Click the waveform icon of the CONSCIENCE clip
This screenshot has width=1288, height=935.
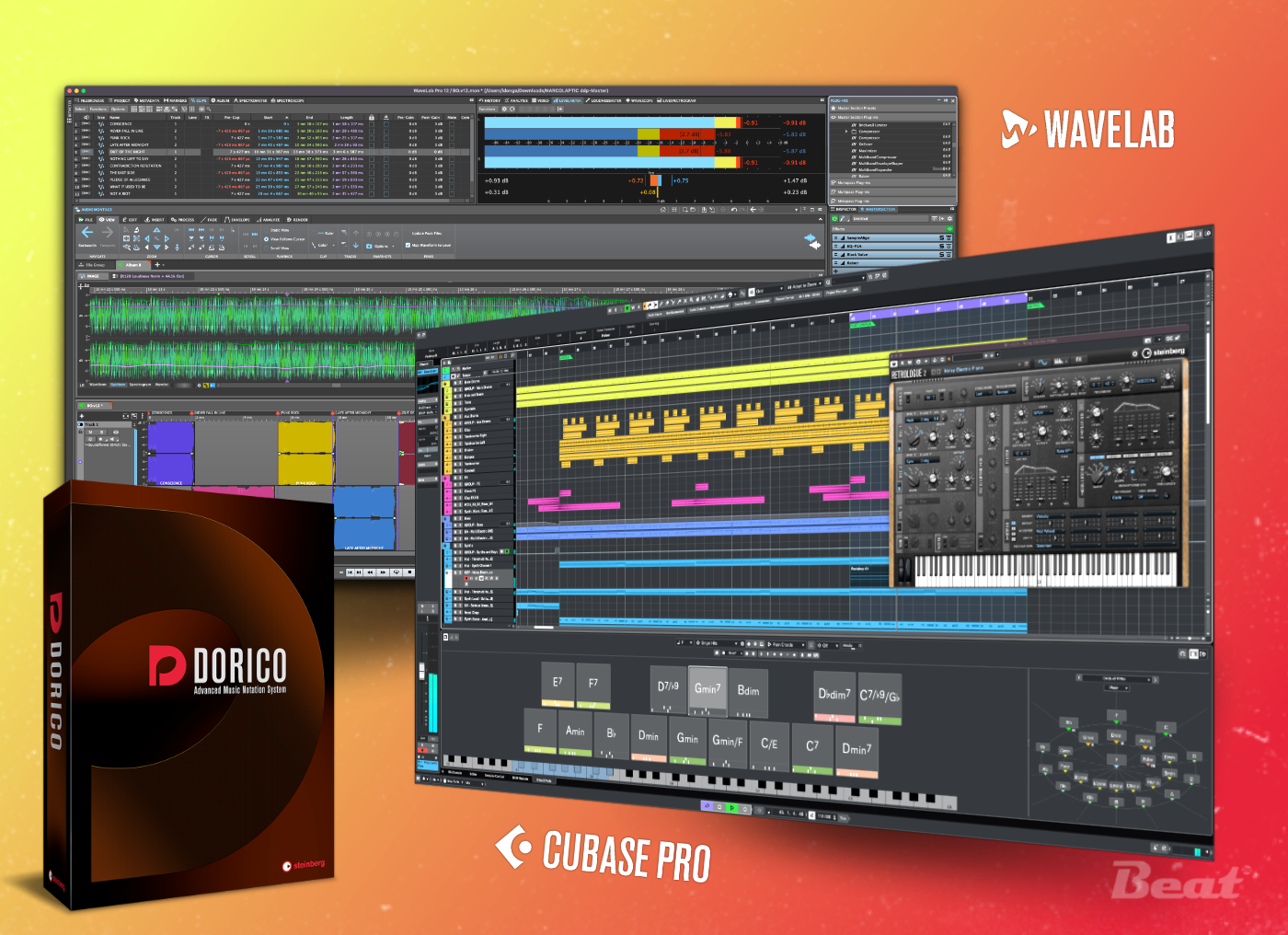pyautogui.click(x=101, y=124)
